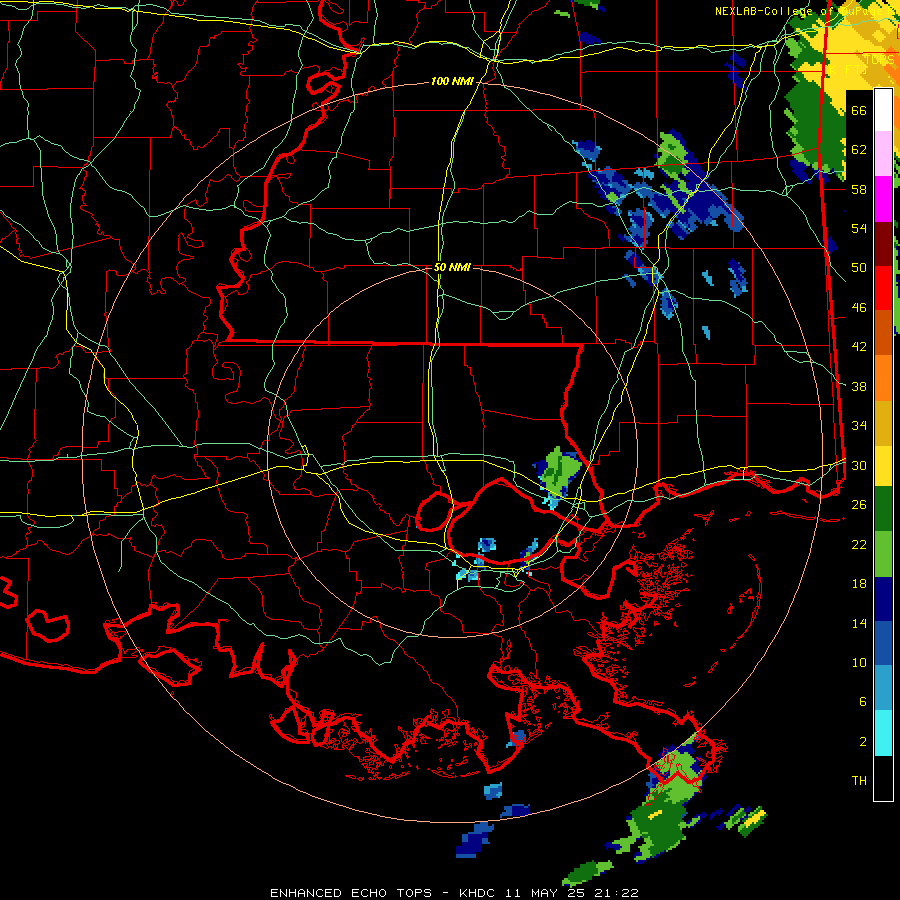Select the bright red legend swatch
900x900 pixels.
[x=883, y=289]
